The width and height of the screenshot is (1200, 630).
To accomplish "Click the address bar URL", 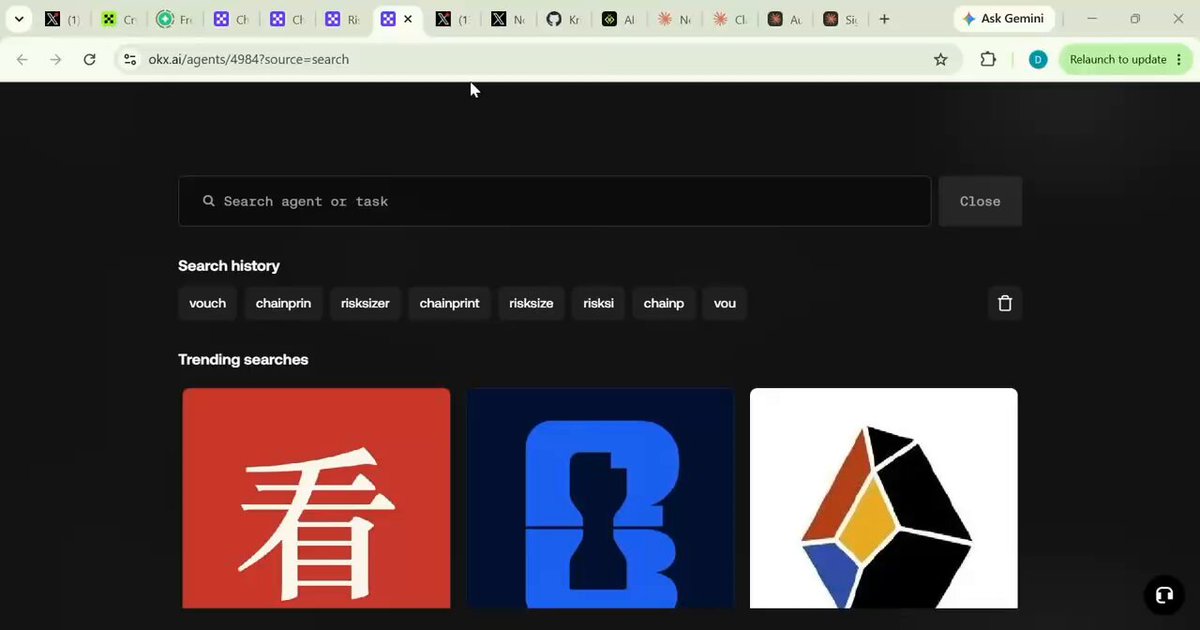I will click(x=249, y=59).
